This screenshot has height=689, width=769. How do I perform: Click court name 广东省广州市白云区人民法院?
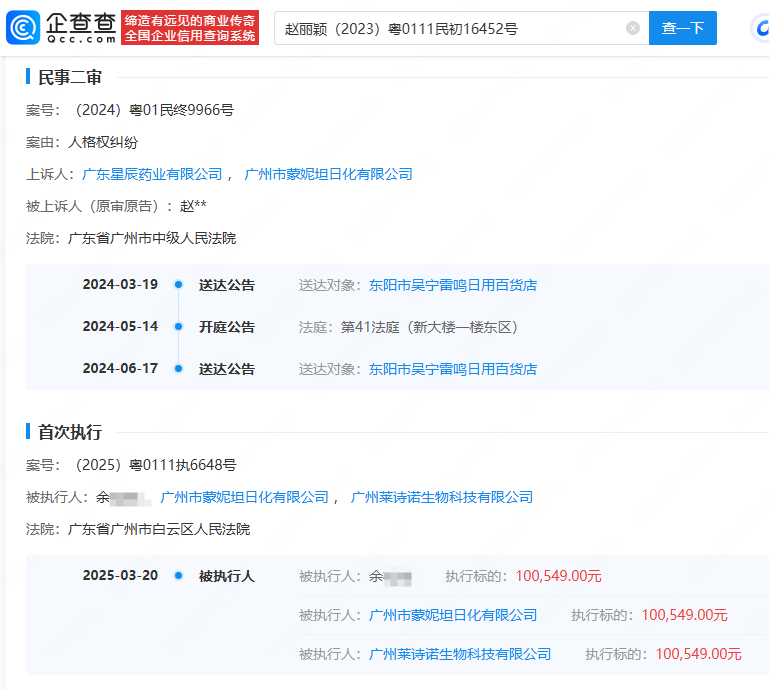159,529
